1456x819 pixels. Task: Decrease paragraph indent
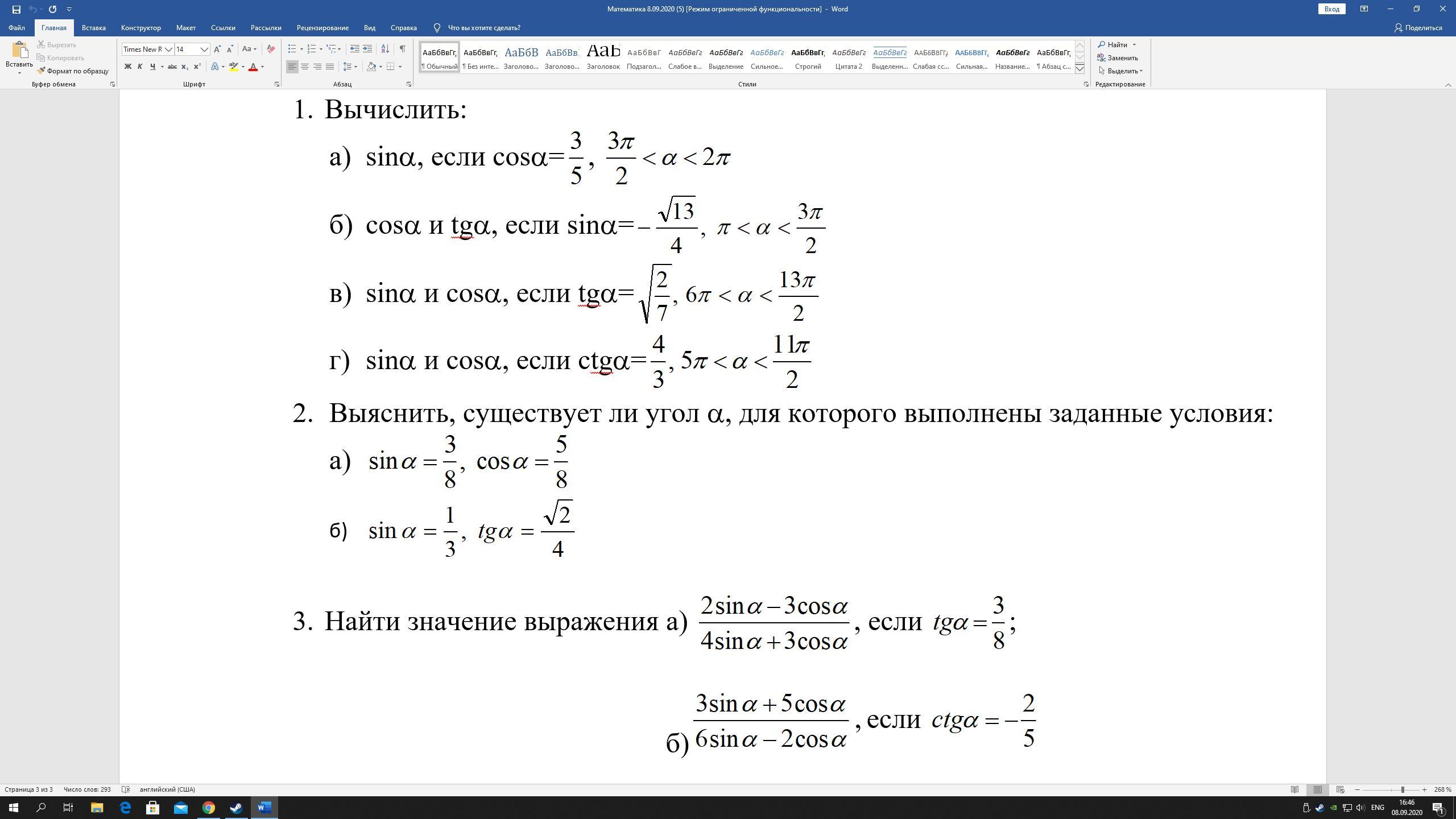(x=354, y=49)
